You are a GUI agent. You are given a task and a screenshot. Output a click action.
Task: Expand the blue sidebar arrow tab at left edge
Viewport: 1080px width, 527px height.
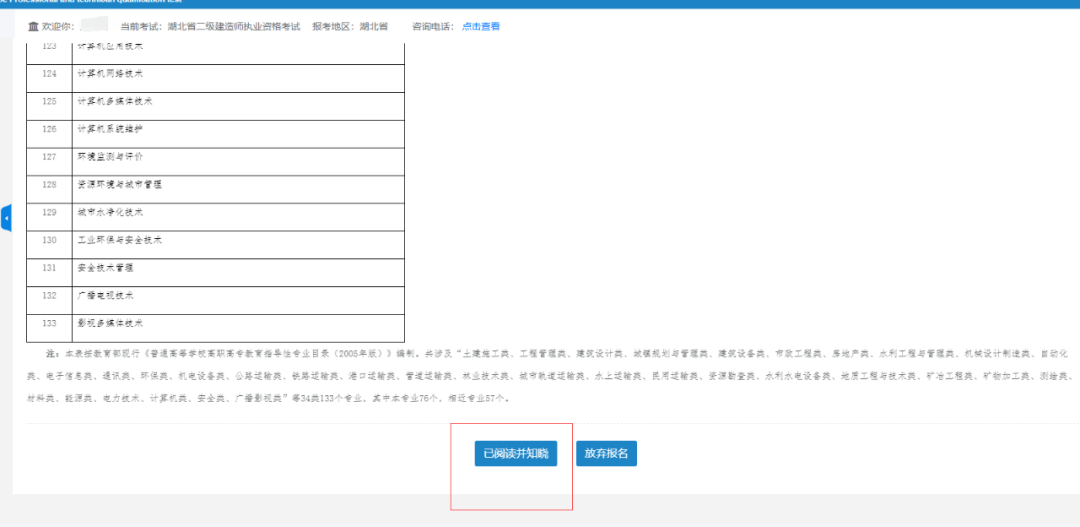(6, 218)
